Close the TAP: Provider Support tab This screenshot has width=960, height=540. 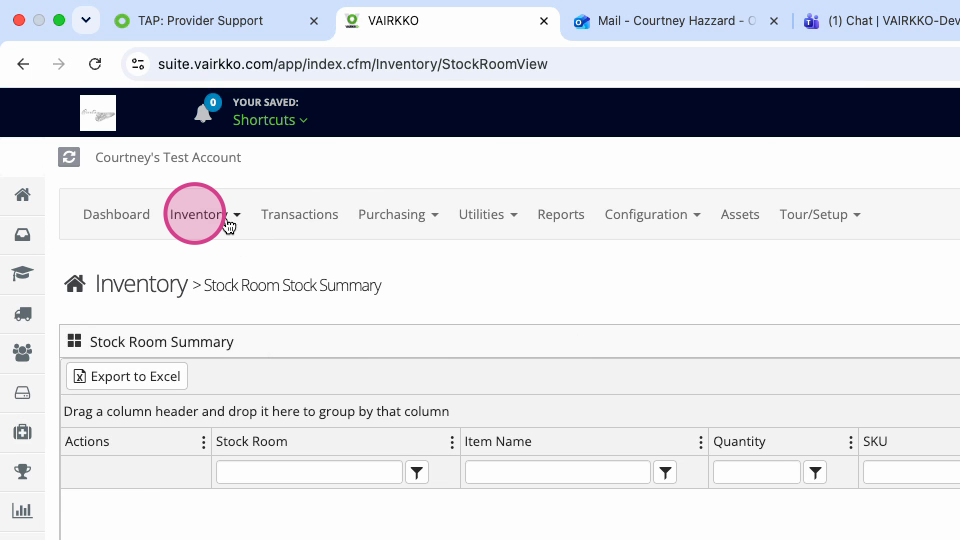[314, 21]
